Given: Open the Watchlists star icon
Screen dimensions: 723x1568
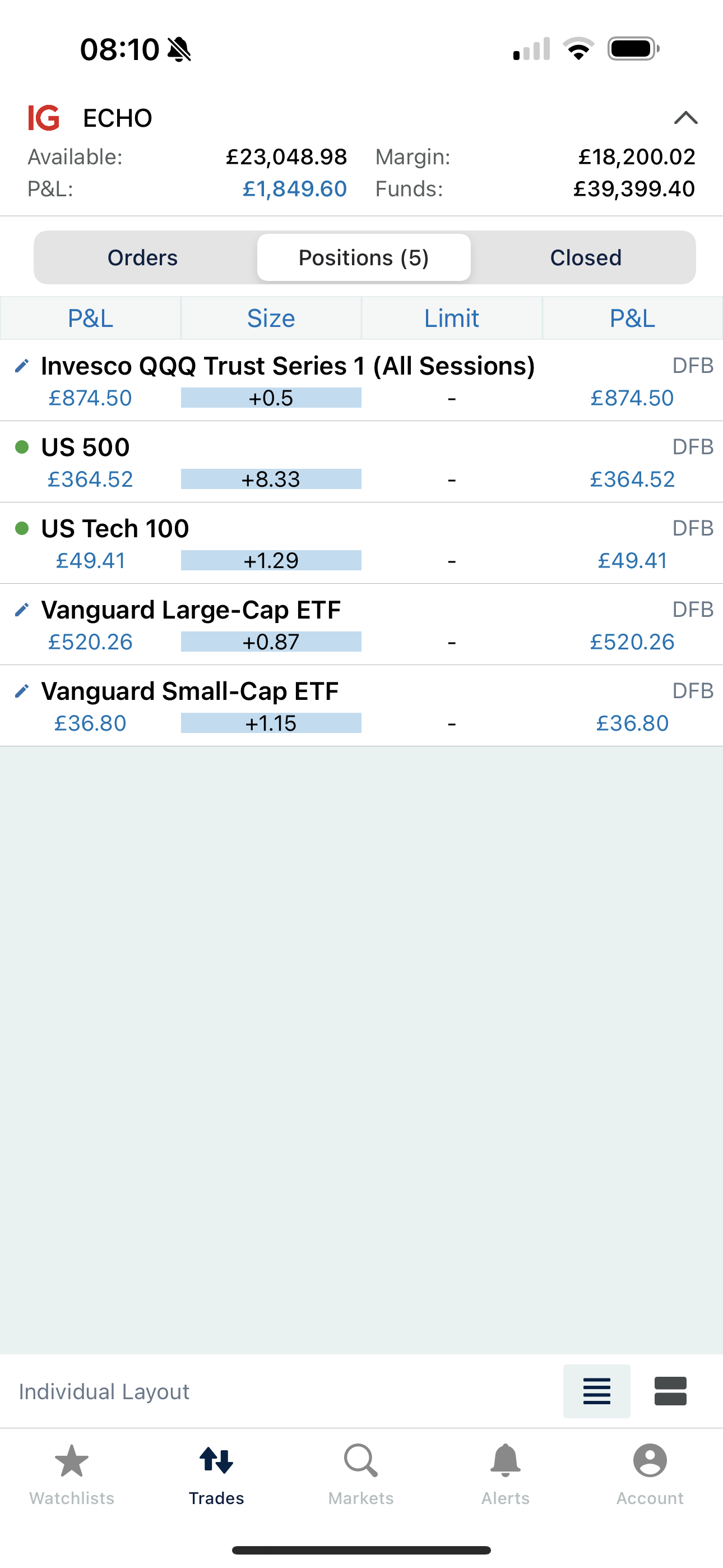Looking at the screenshot, I should coord(72,1460).
